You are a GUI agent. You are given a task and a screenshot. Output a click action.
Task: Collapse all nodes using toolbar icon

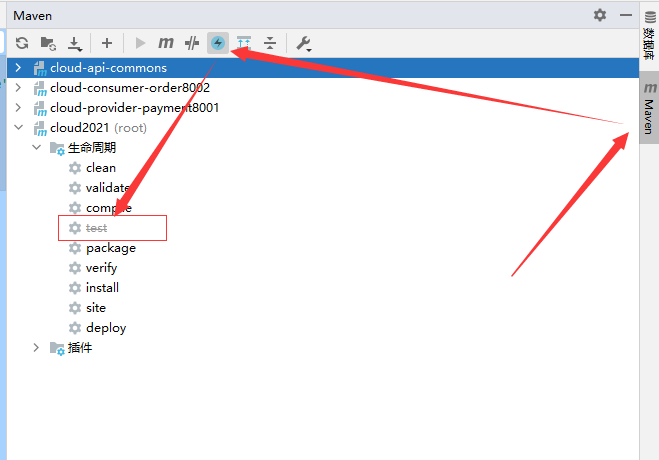tap(270, 43)
